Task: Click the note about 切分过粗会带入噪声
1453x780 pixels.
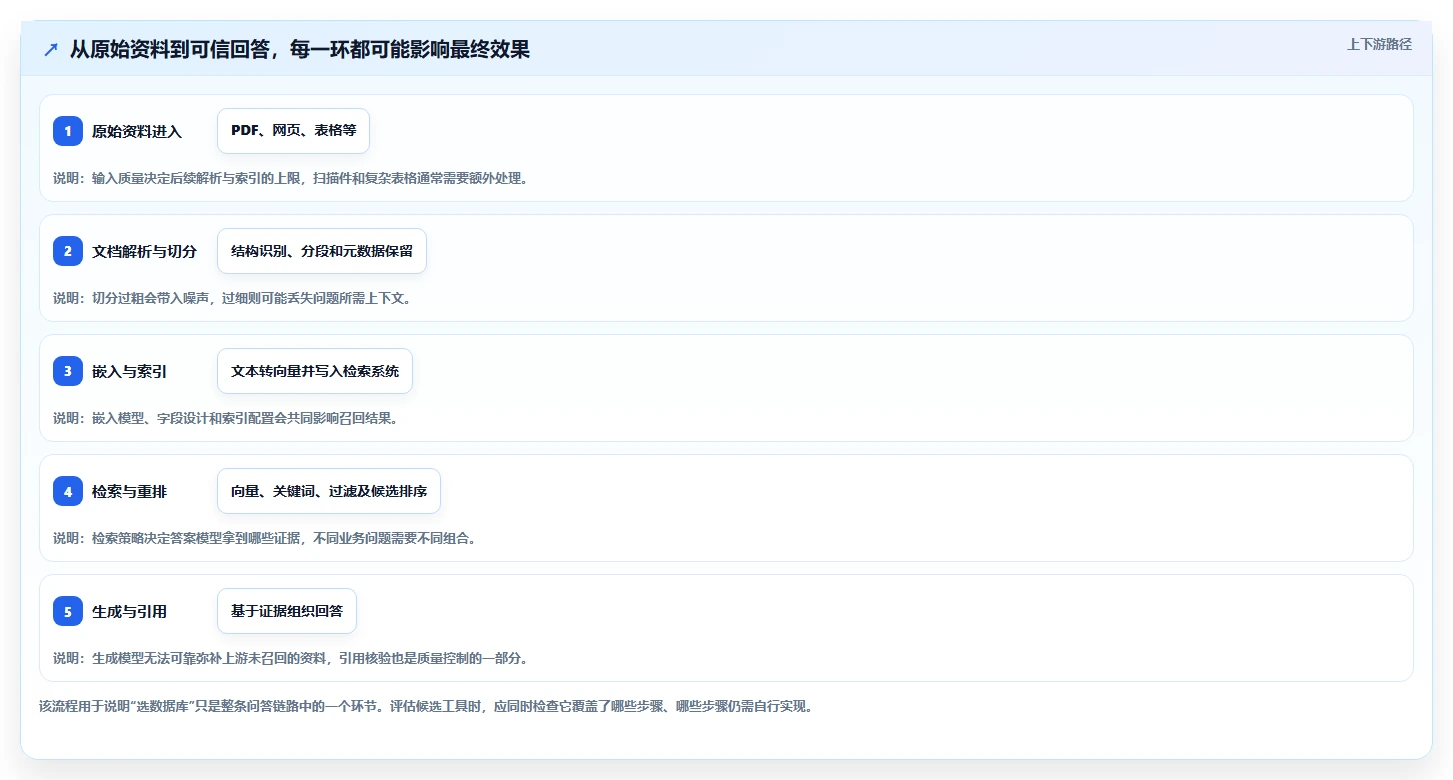Action: click(x=232, y=298)
